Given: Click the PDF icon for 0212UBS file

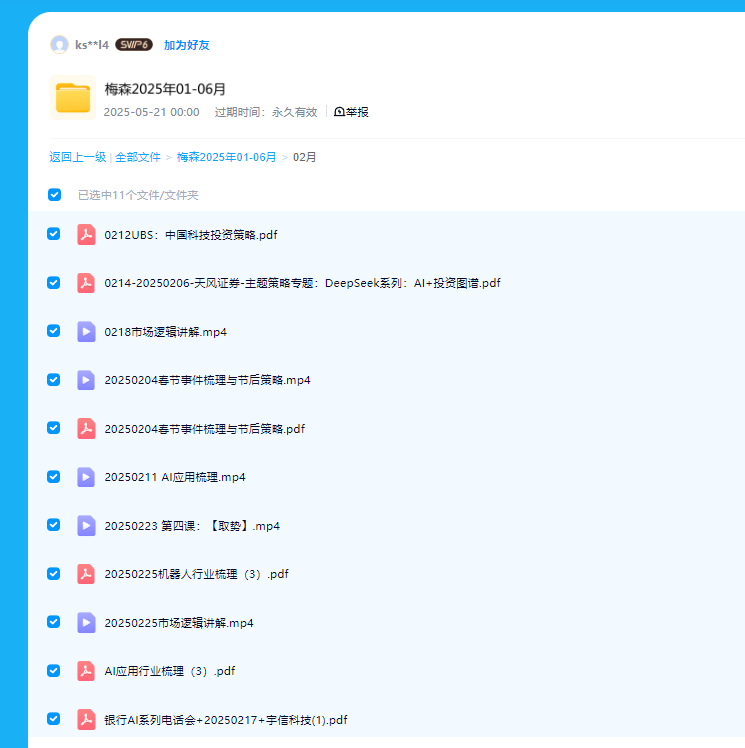Looking at the screenshot, I should pyautogui.click(x=86, y=235).
